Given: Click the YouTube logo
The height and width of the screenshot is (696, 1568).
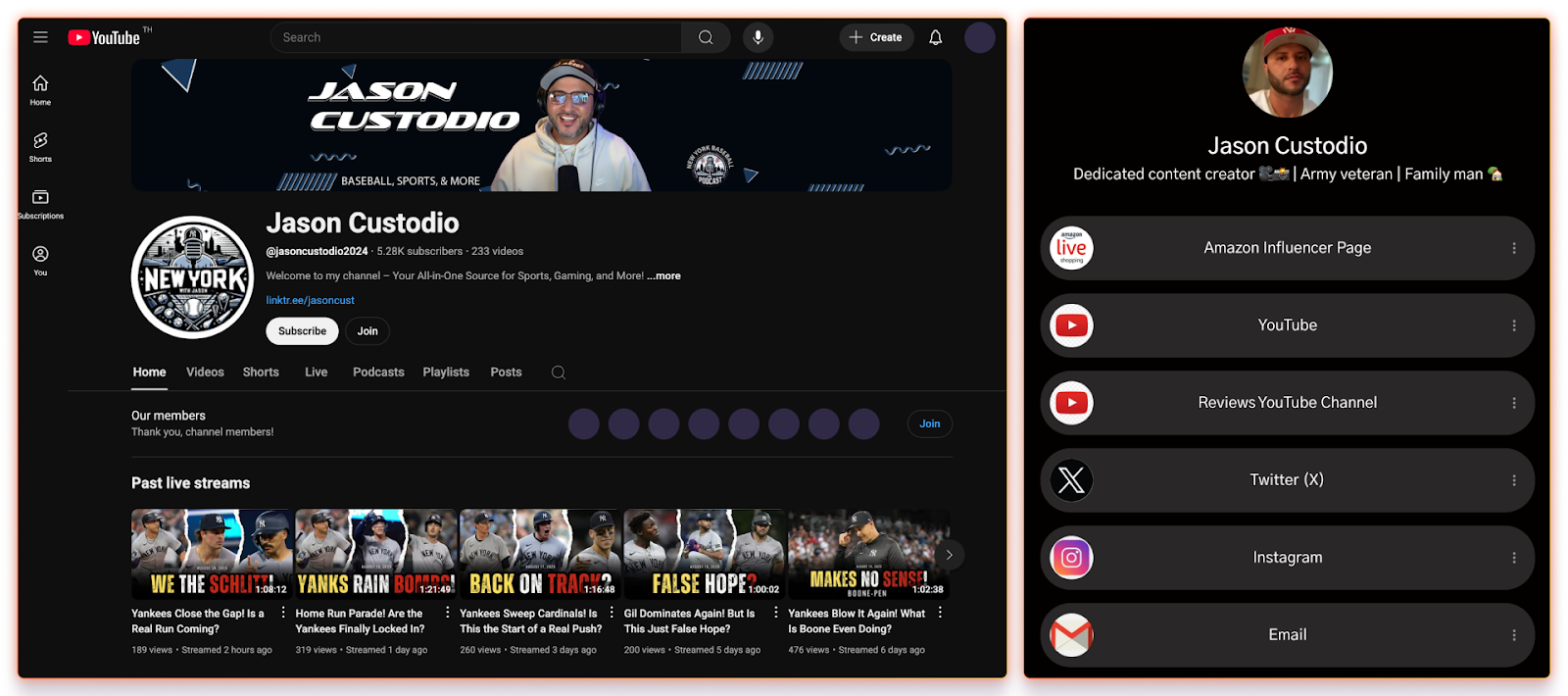Looking at the screenshot, I should pos(104,37).
